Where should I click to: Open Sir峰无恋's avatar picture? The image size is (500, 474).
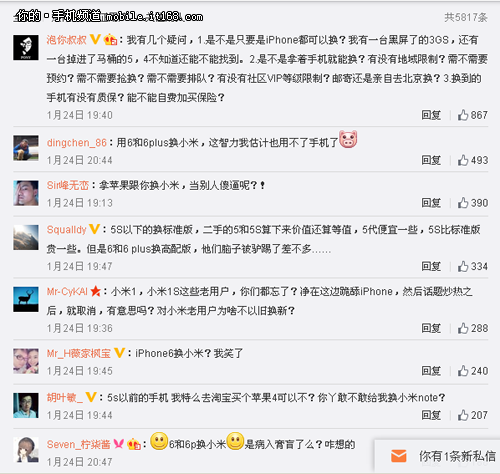click(x=26, y=193)
